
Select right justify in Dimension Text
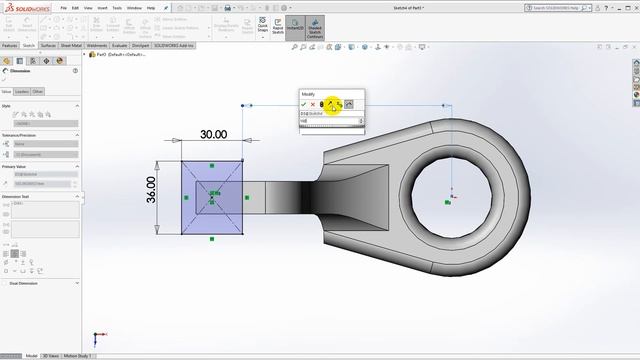23,253
